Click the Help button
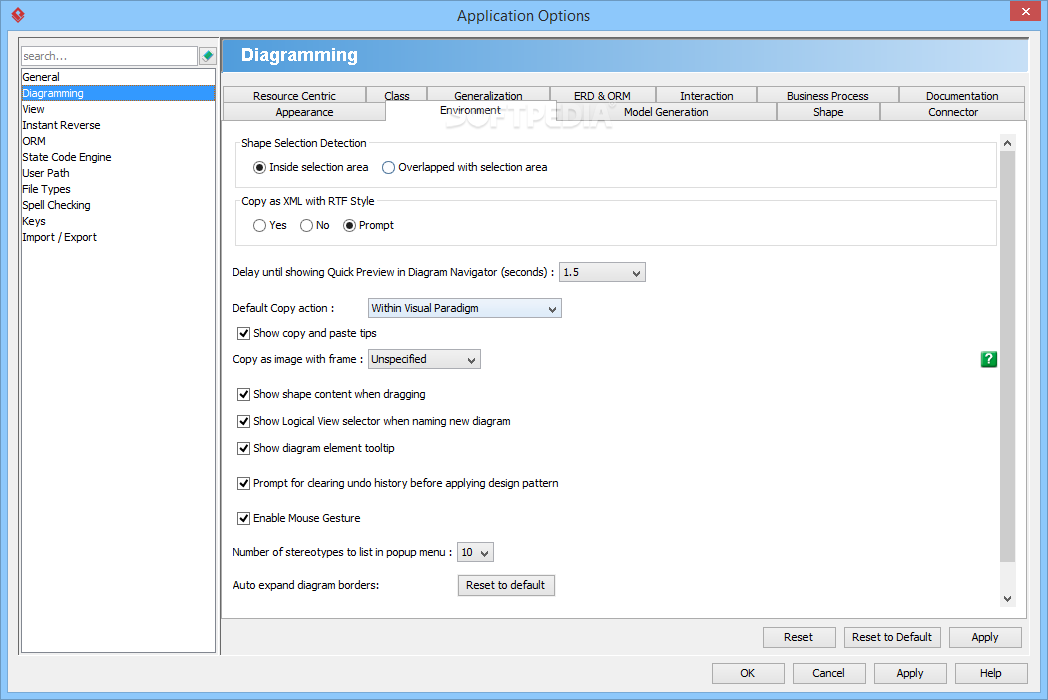1048x700 pixels. click(991, 673)
